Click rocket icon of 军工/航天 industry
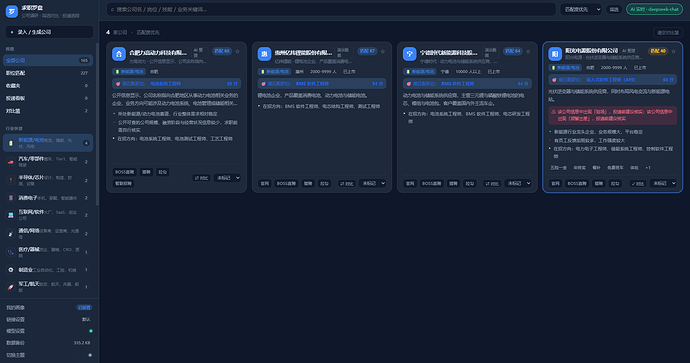Image resolution: width=690 pixels, height=363 pixels. pyautogui.click(x=11, y=287)
